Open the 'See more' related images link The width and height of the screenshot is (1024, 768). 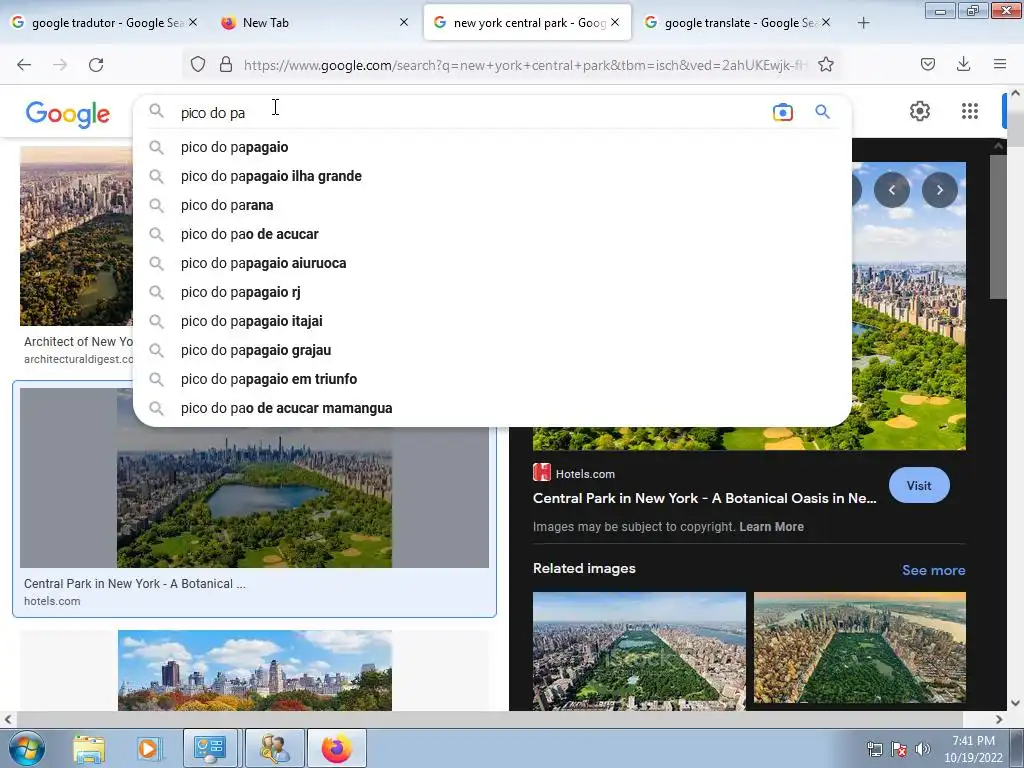933,570
